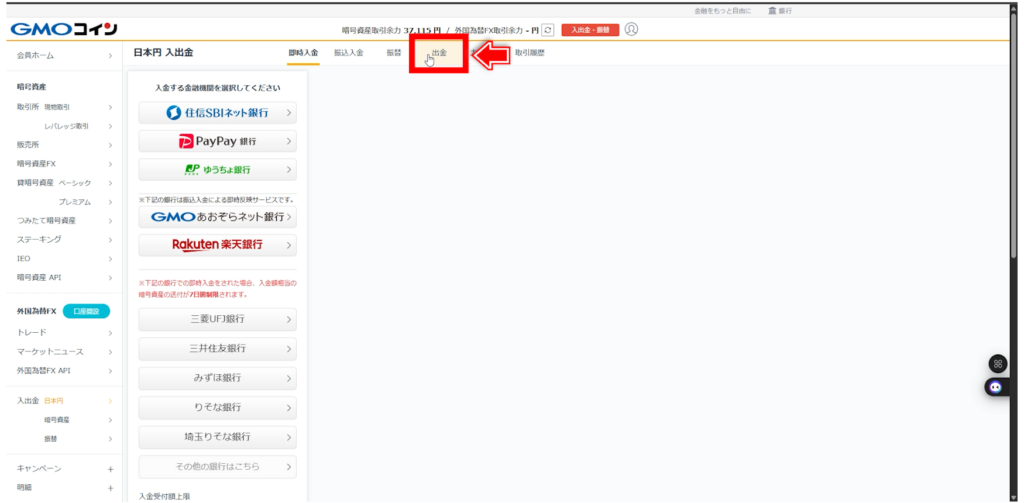The image size is (1024, 503).
Task: Click the GMO Coin logo
Action: click(64, 28)
